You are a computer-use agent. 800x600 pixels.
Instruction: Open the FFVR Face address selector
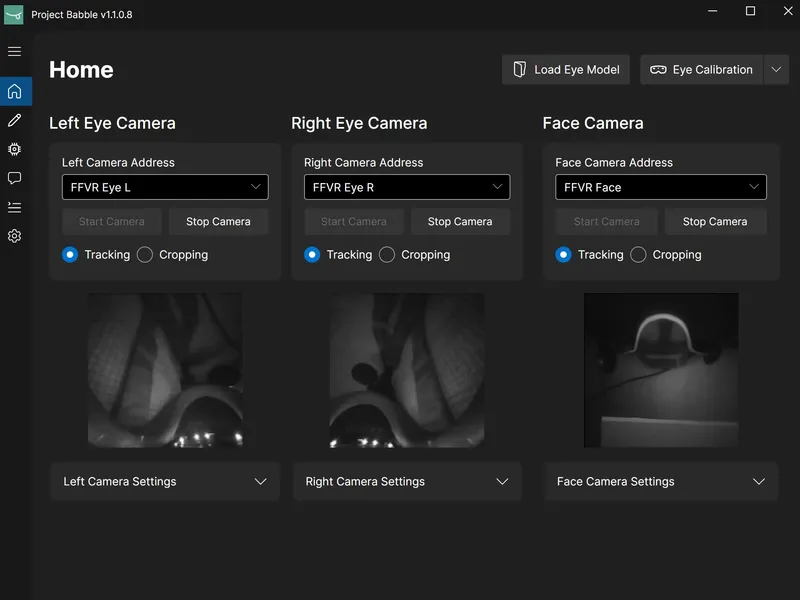pos(660,187)
